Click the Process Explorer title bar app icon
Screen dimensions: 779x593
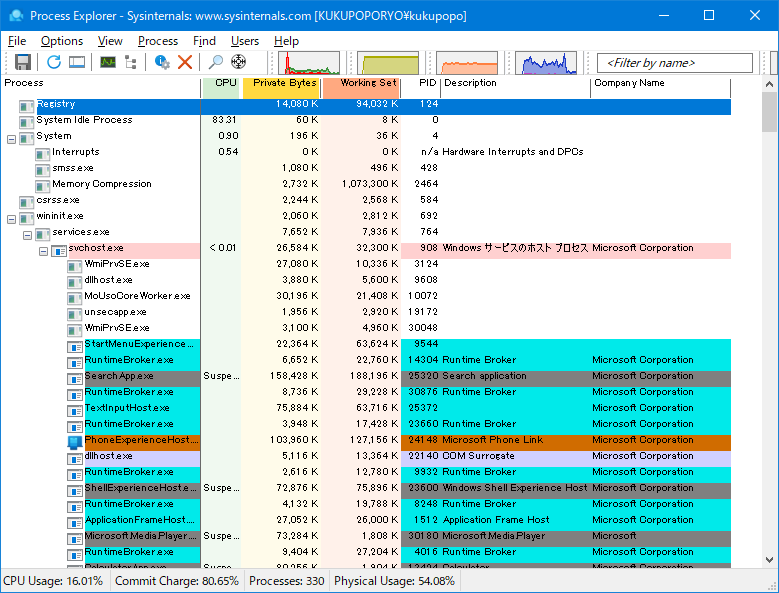point(16,15)
